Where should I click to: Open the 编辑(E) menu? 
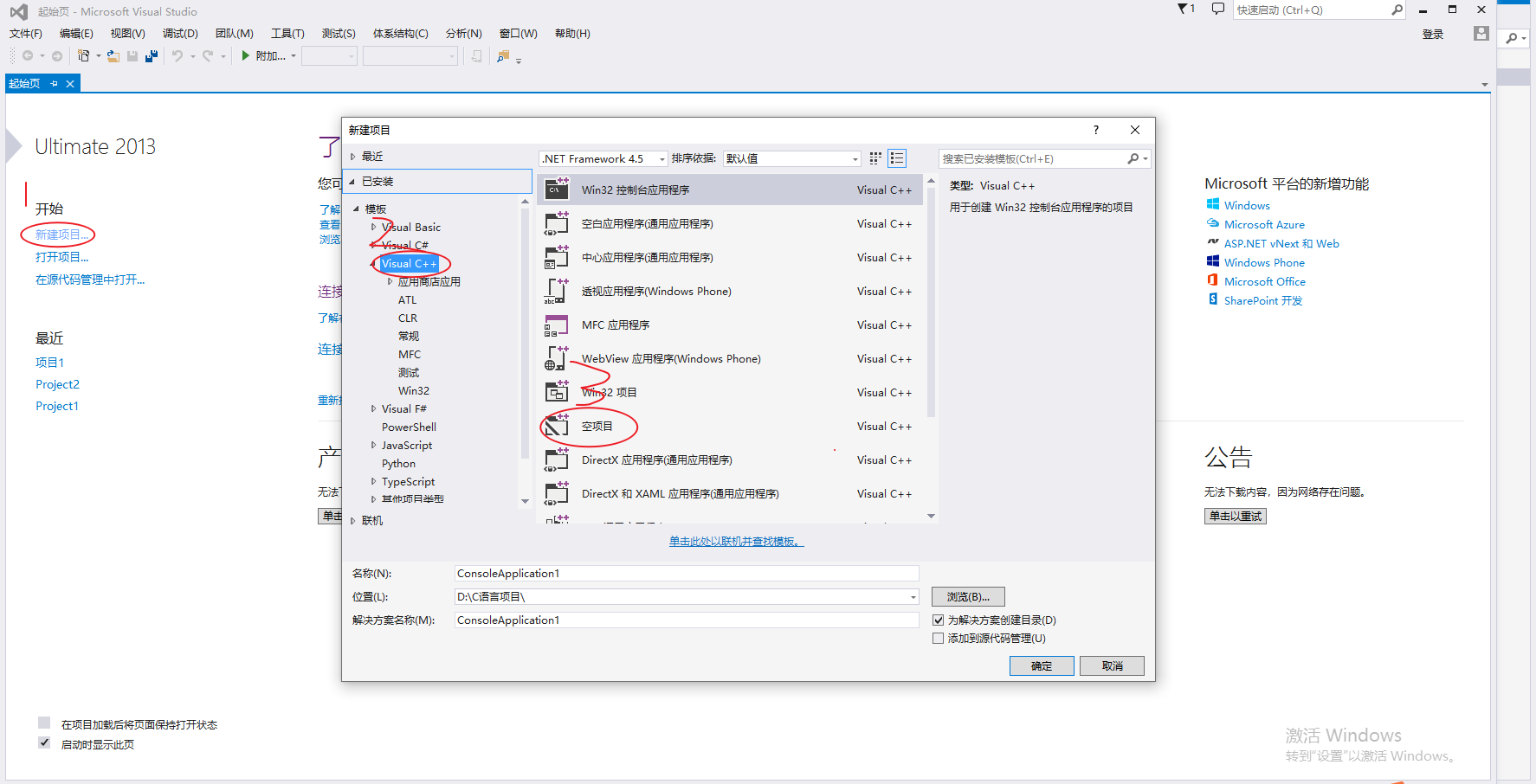tap(76, 34)
